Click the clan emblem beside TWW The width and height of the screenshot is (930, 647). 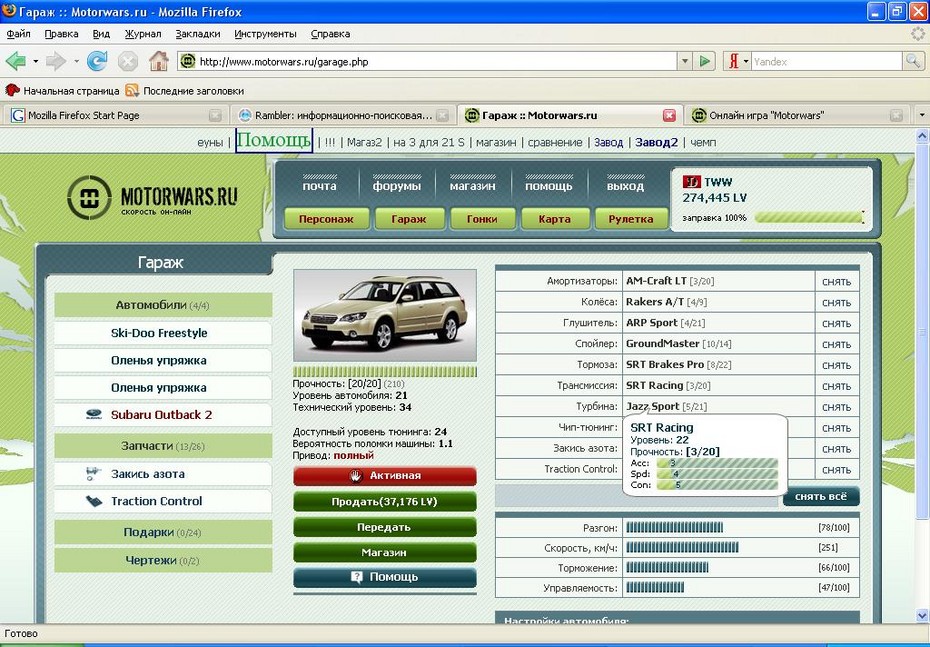coord(692,182)
